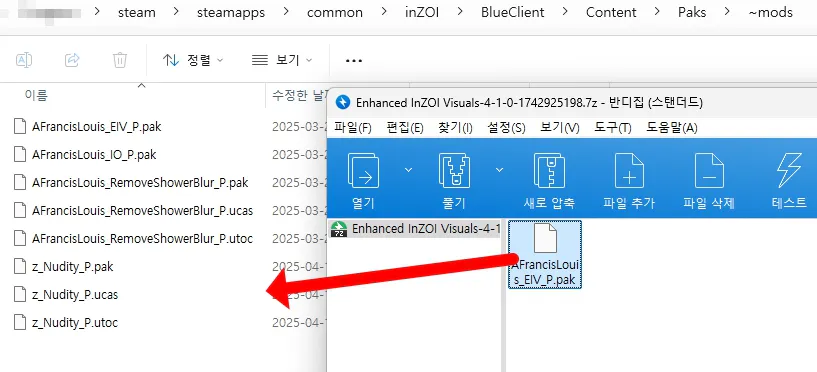Click the Delete File (파일 삭제) icon
The height and width of the screenshot is (372, 817).
[709, 171]
